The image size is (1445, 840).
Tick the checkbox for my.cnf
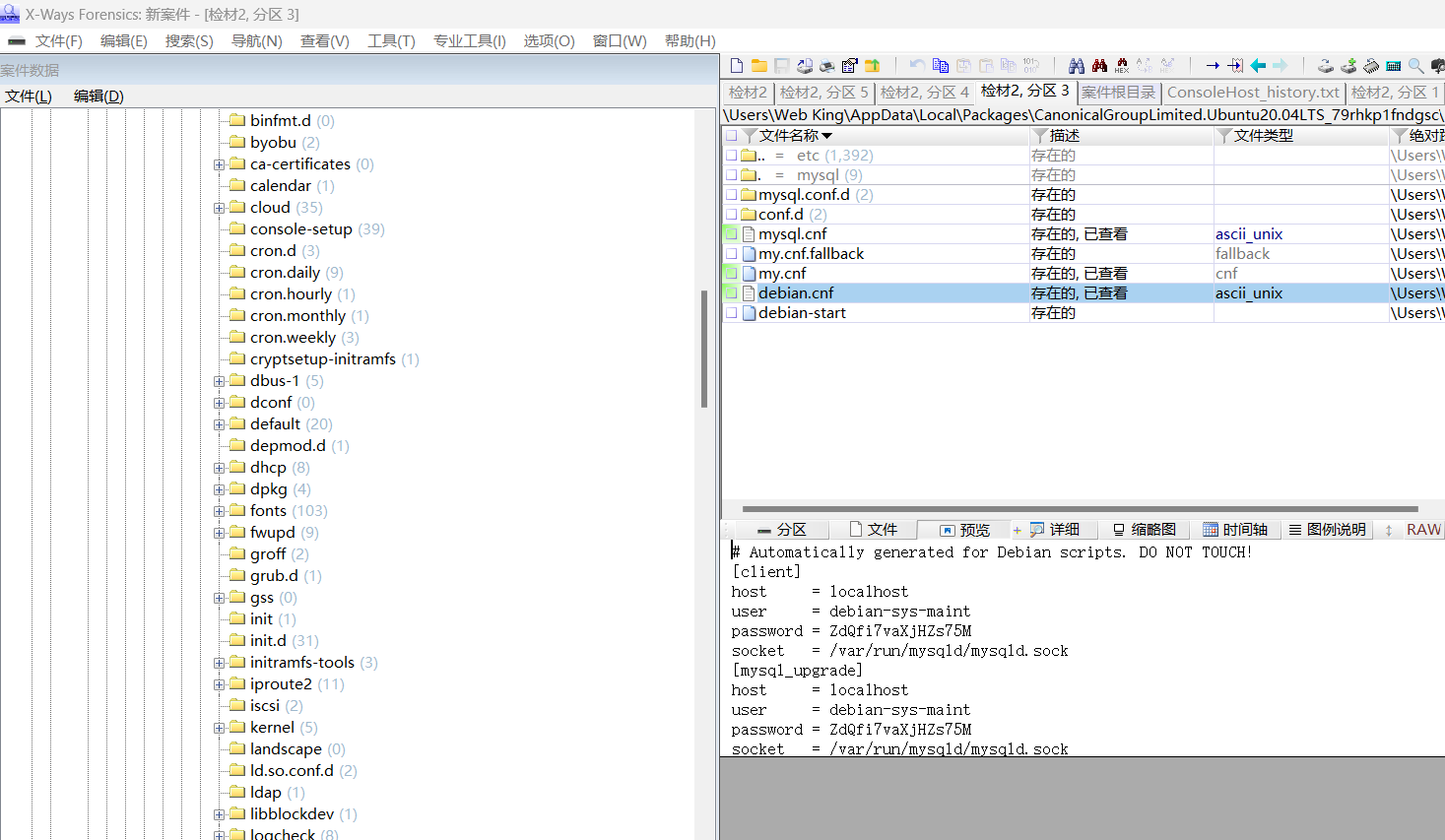pyautogui.click(x=732, y=274)
